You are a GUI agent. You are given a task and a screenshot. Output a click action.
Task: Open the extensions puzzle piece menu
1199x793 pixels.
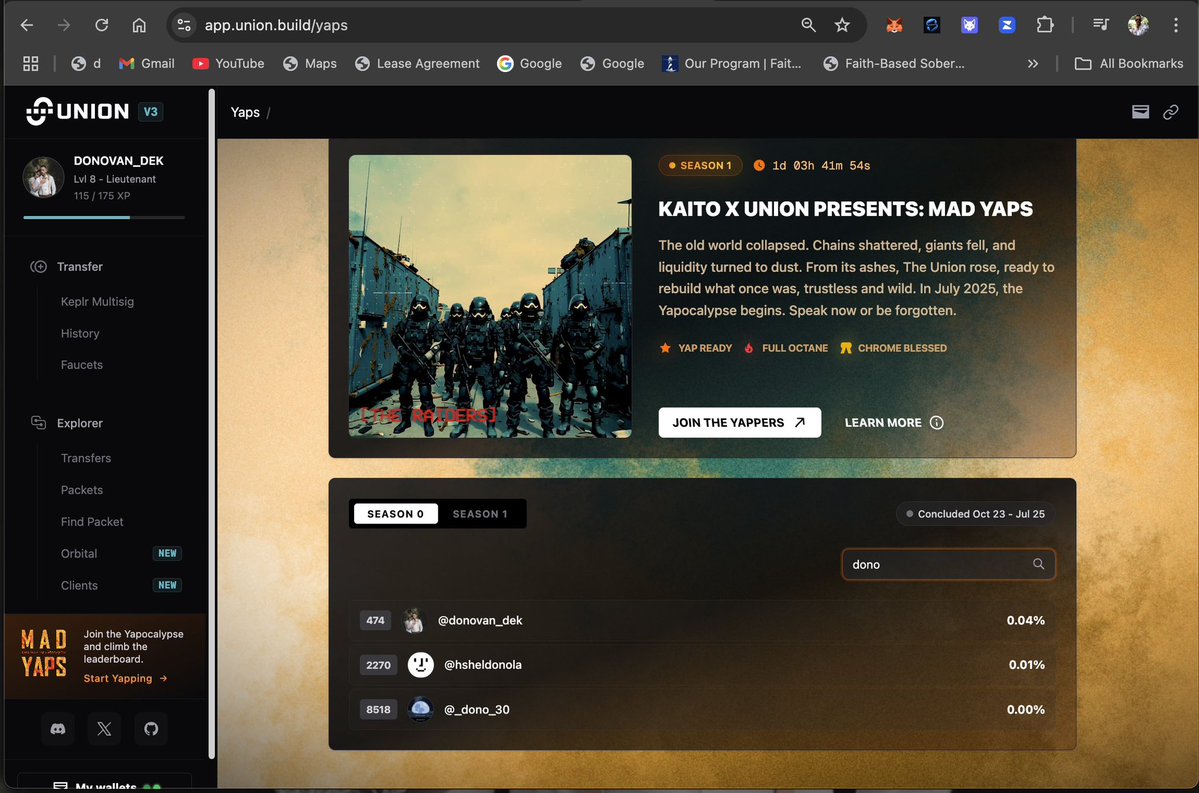1045,25
